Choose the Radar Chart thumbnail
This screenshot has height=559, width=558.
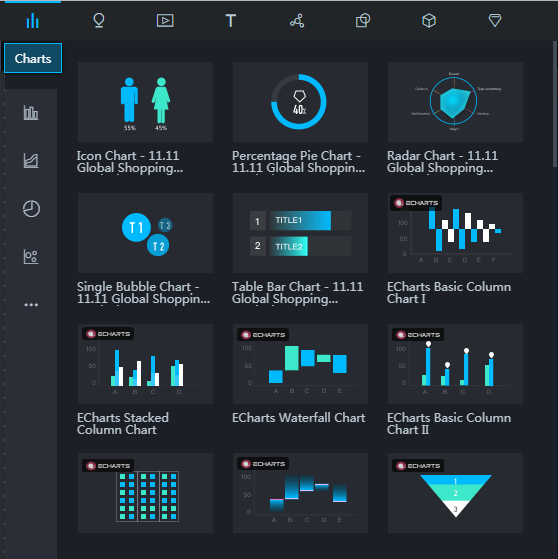(455, 102)
